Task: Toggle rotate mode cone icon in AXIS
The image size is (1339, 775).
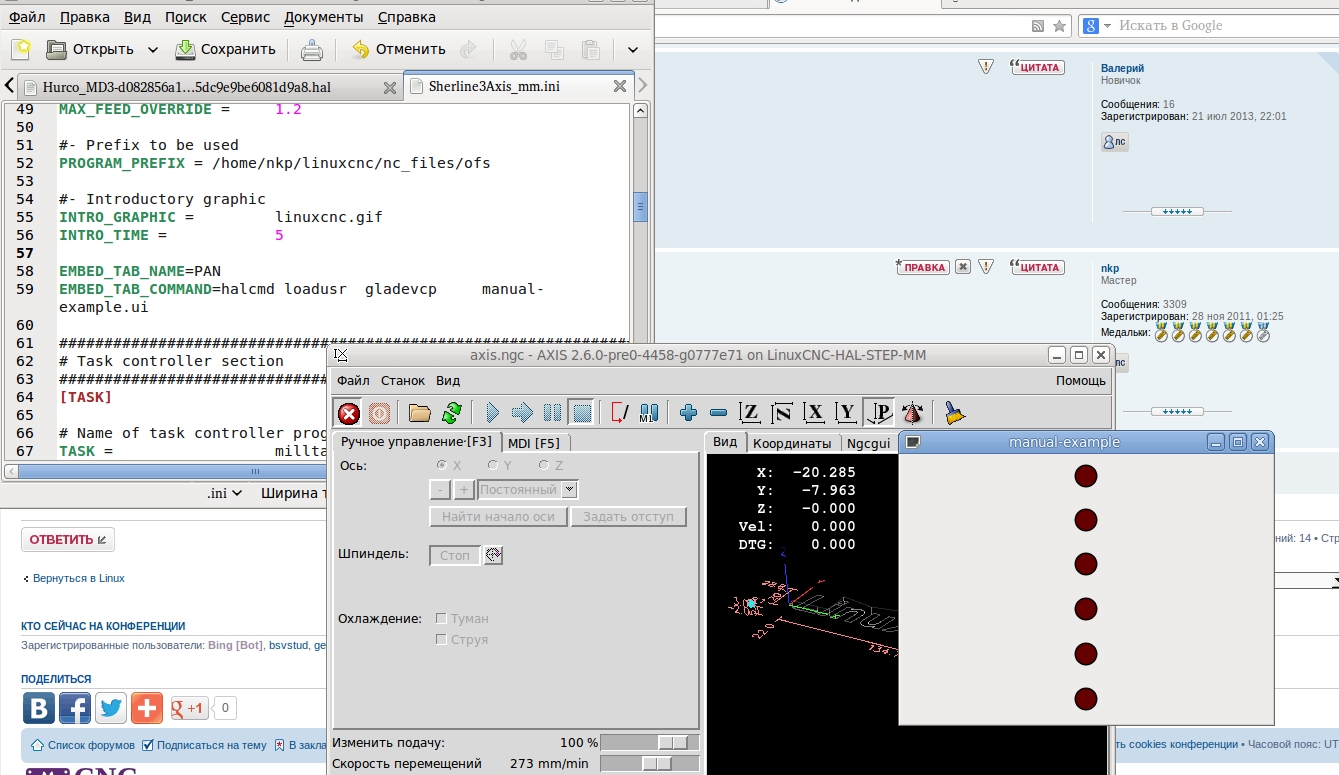Action: (912, 413)
